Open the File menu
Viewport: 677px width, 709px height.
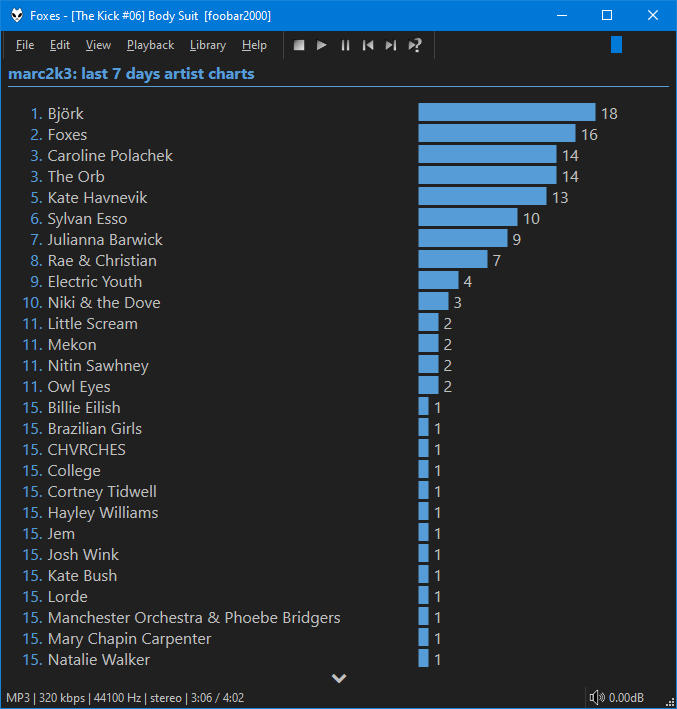click(25, 45)
